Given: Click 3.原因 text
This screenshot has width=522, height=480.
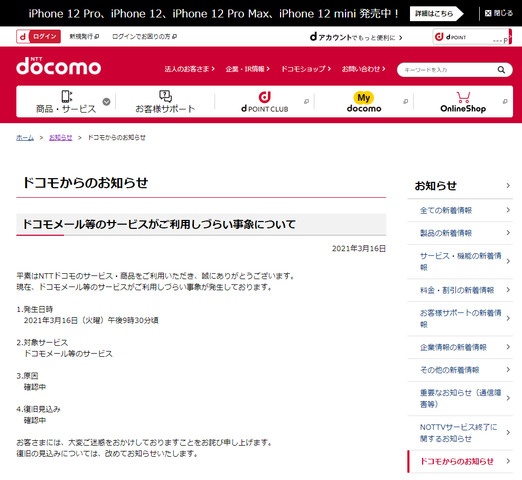Looking at the screenshot, I should coord(27,376).
